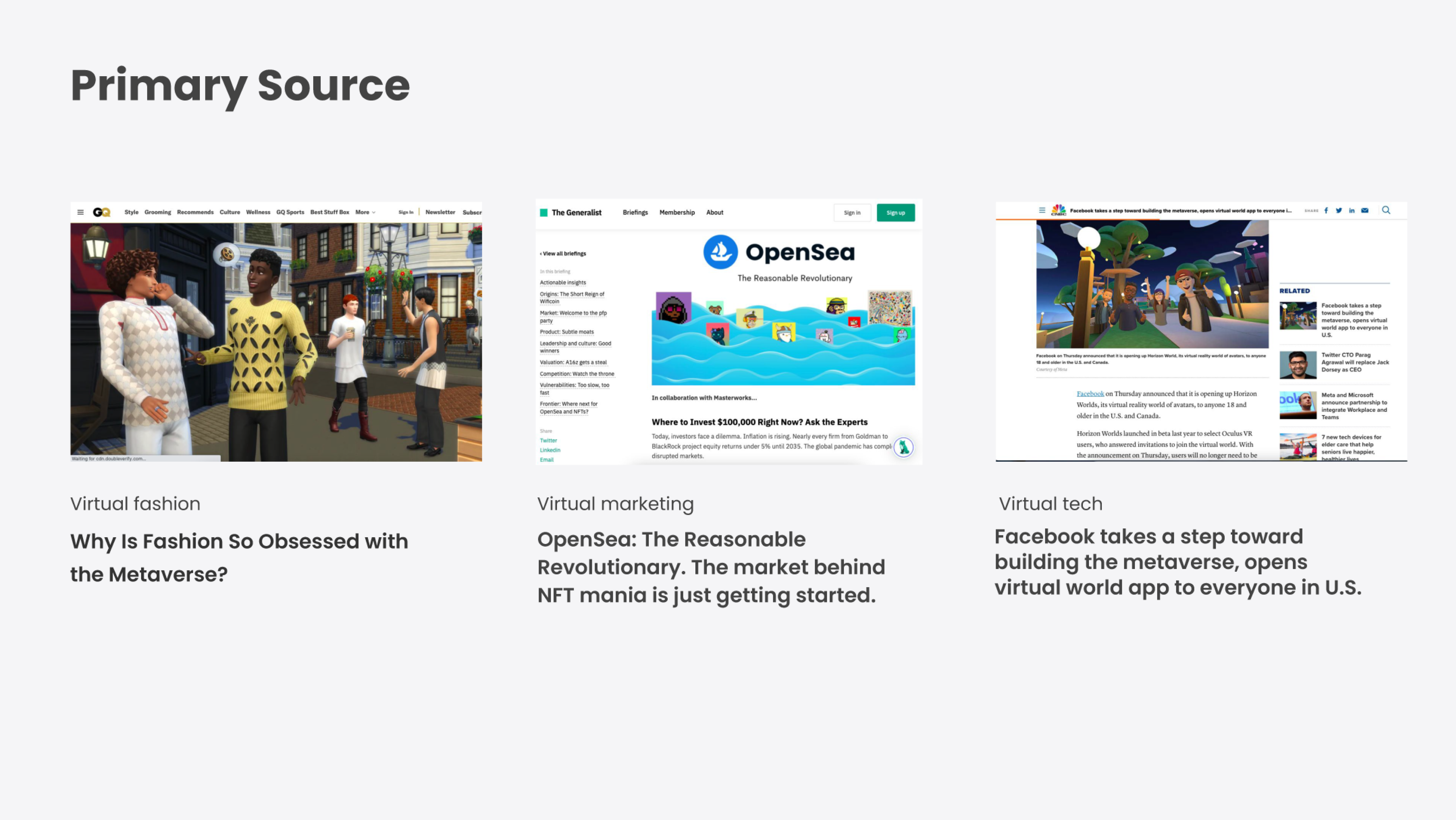Expand the GQ More dropdown
The width and height of the screenshot is (1456, 820).
pos(365,213)
